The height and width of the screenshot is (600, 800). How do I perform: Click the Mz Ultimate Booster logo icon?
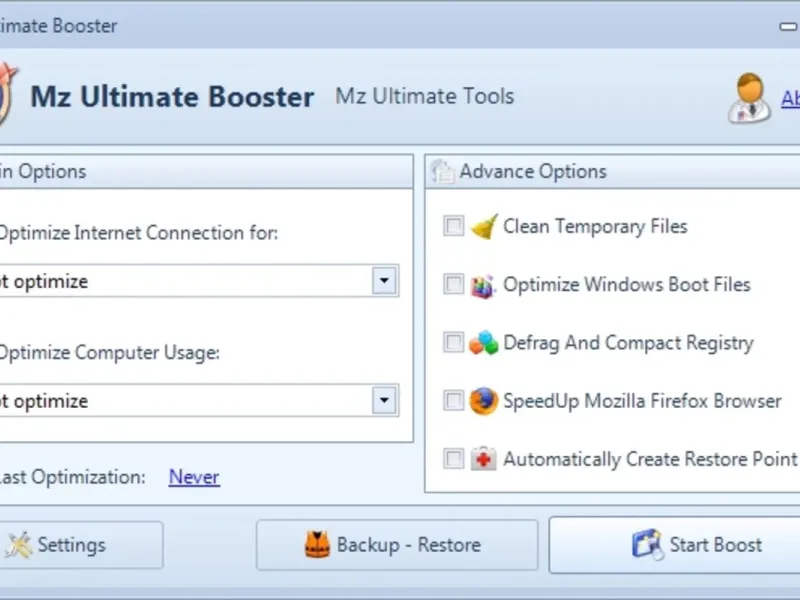(8, 94)
